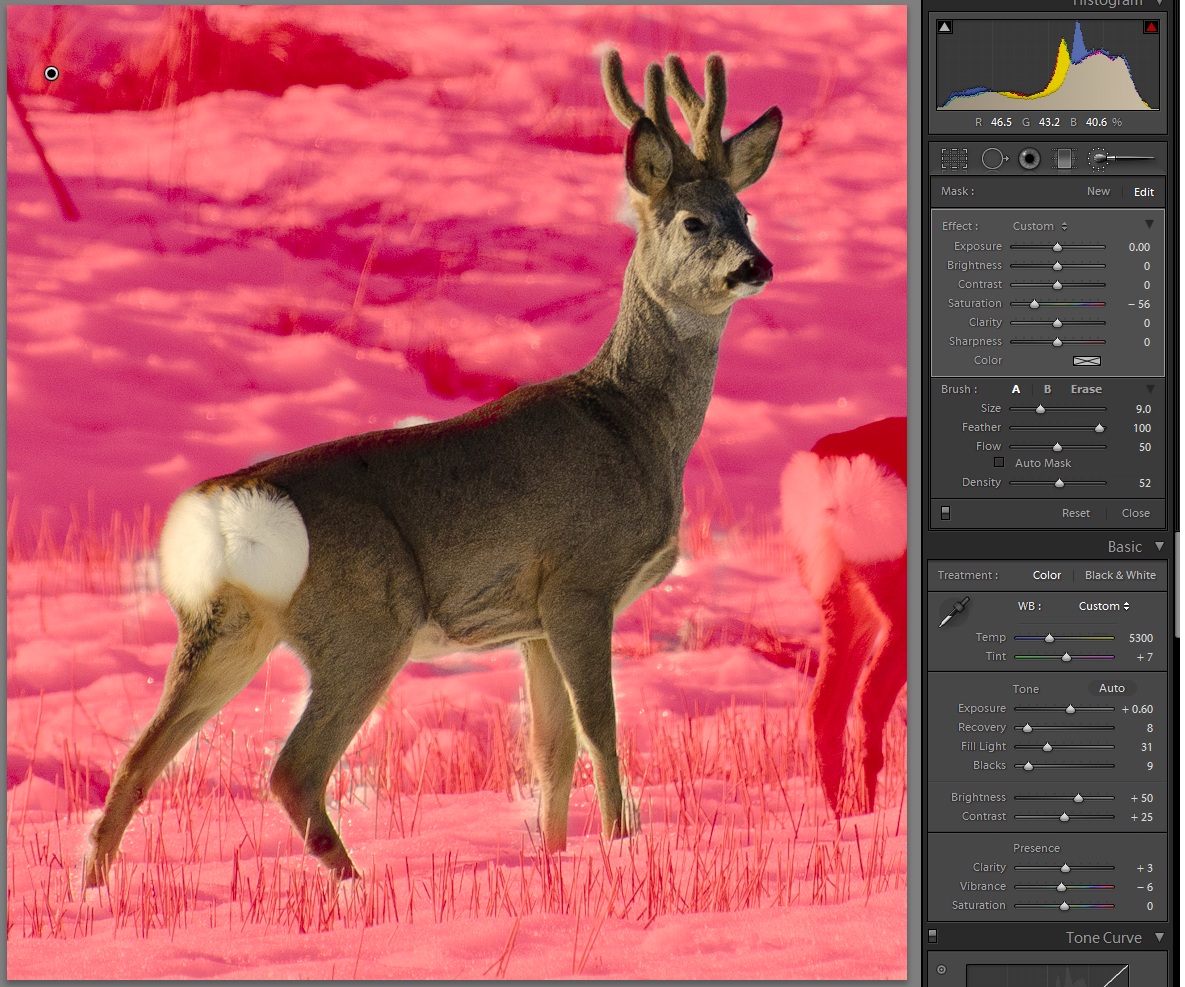The image size is (1185, 987).
Task: Switch mask mode to New
Action: click(1098, 191)
